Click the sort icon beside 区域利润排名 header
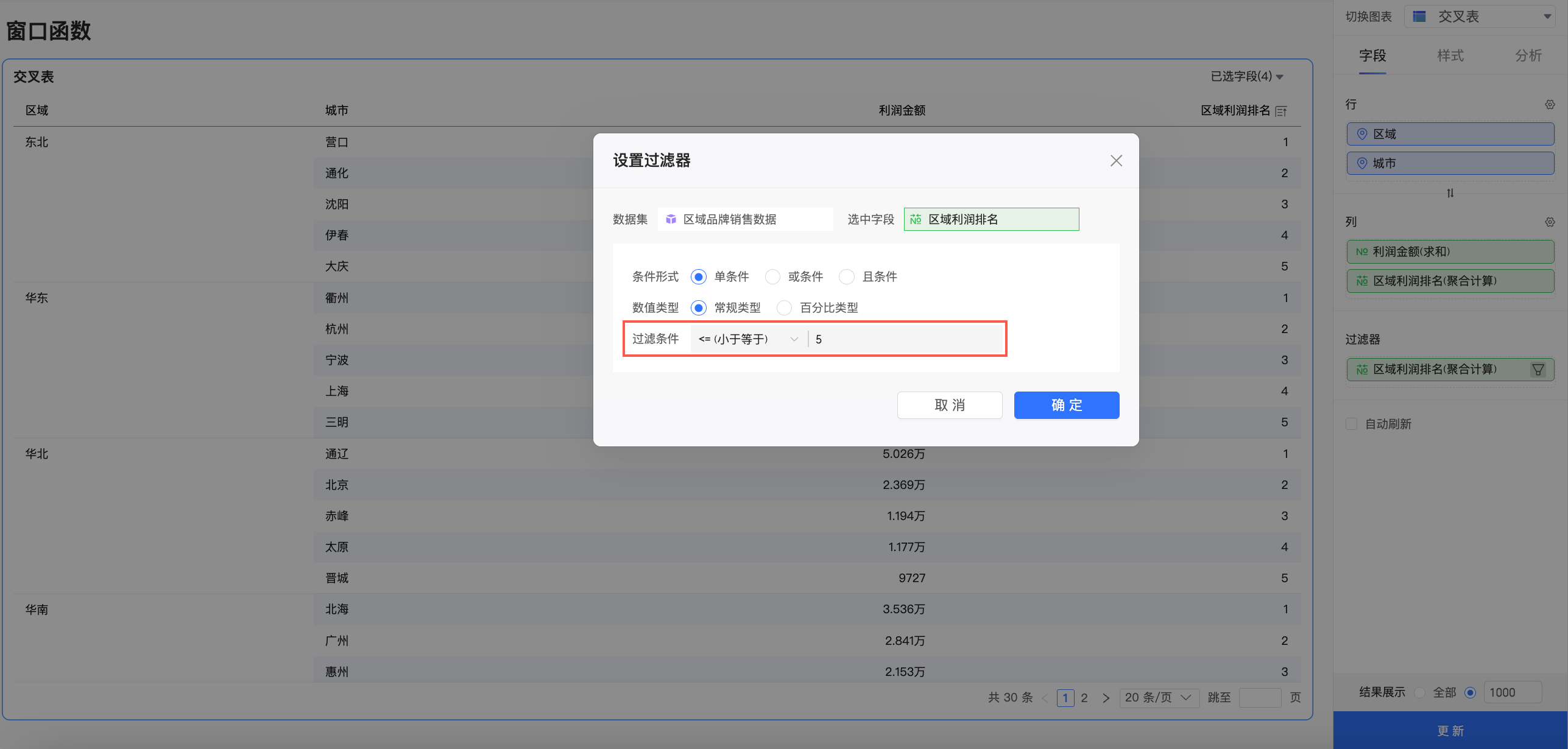The height and width of the screenshot is (749, 1568). point(1281,111)
